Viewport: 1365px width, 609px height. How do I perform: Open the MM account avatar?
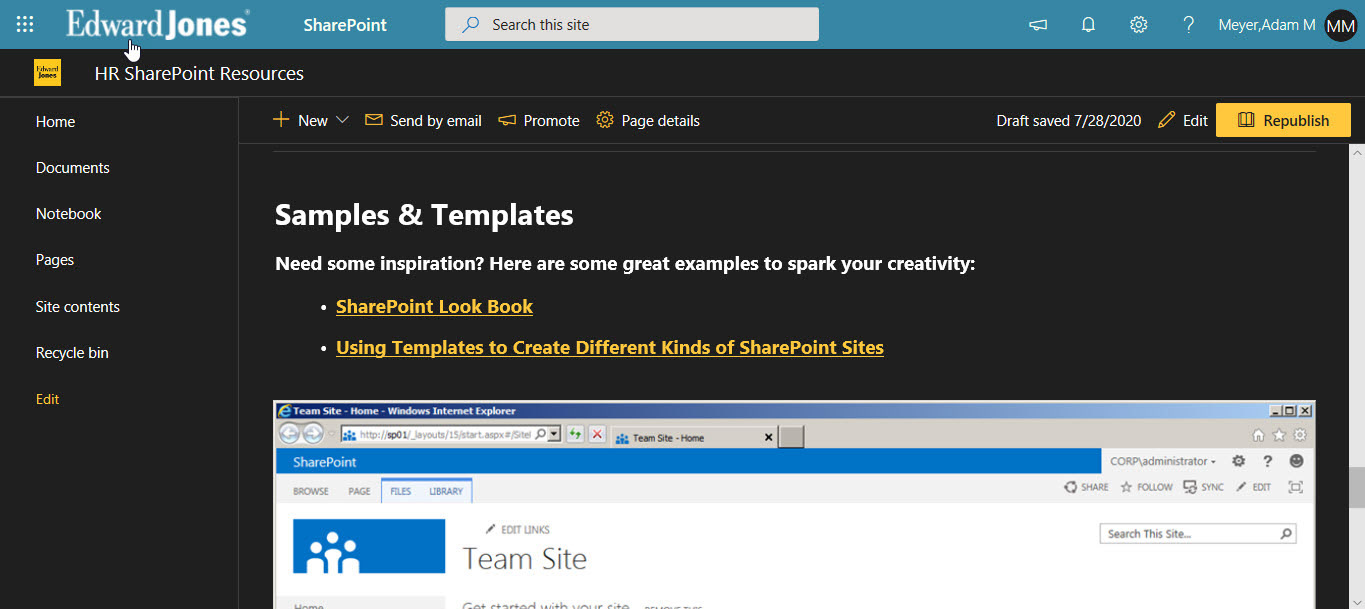click(1340, 25)
